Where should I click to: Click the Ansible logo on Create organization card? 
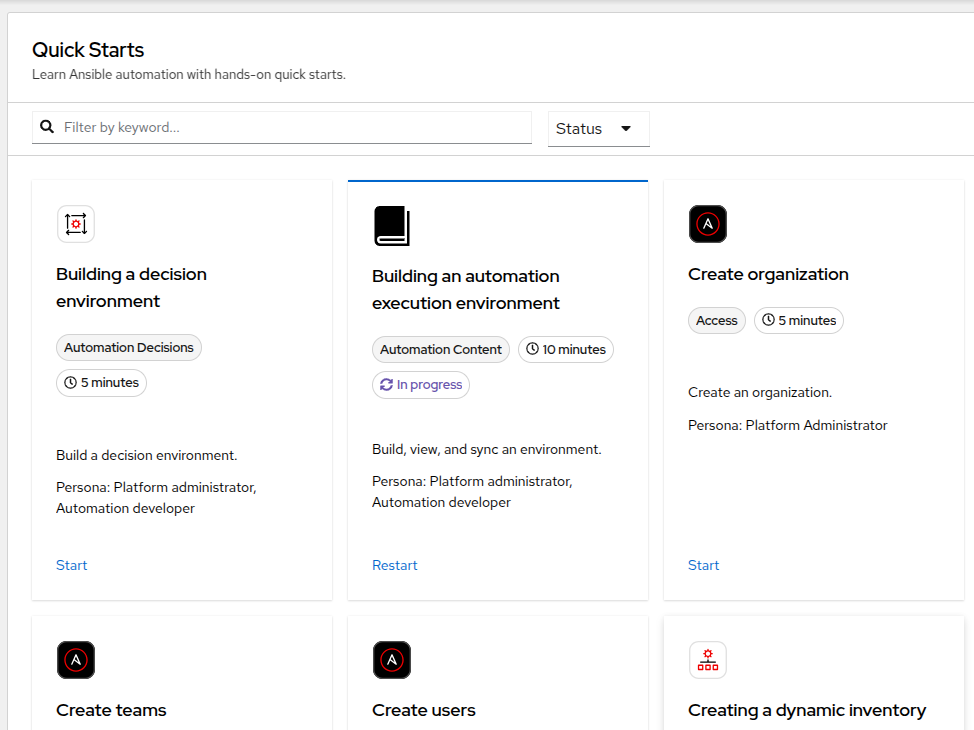(708, 224)
